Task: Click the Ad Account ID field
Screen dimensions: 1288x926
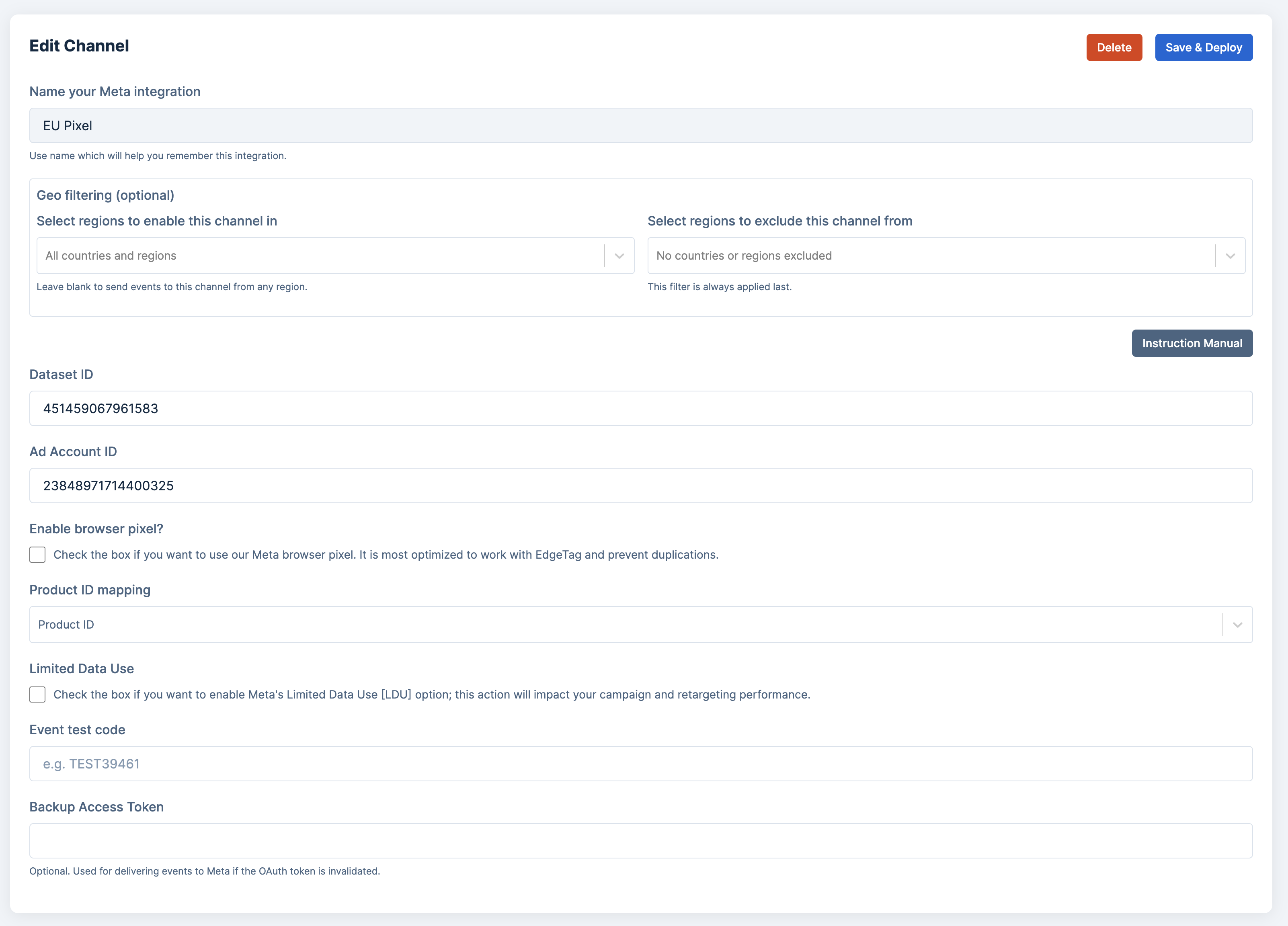Action: 640,486
